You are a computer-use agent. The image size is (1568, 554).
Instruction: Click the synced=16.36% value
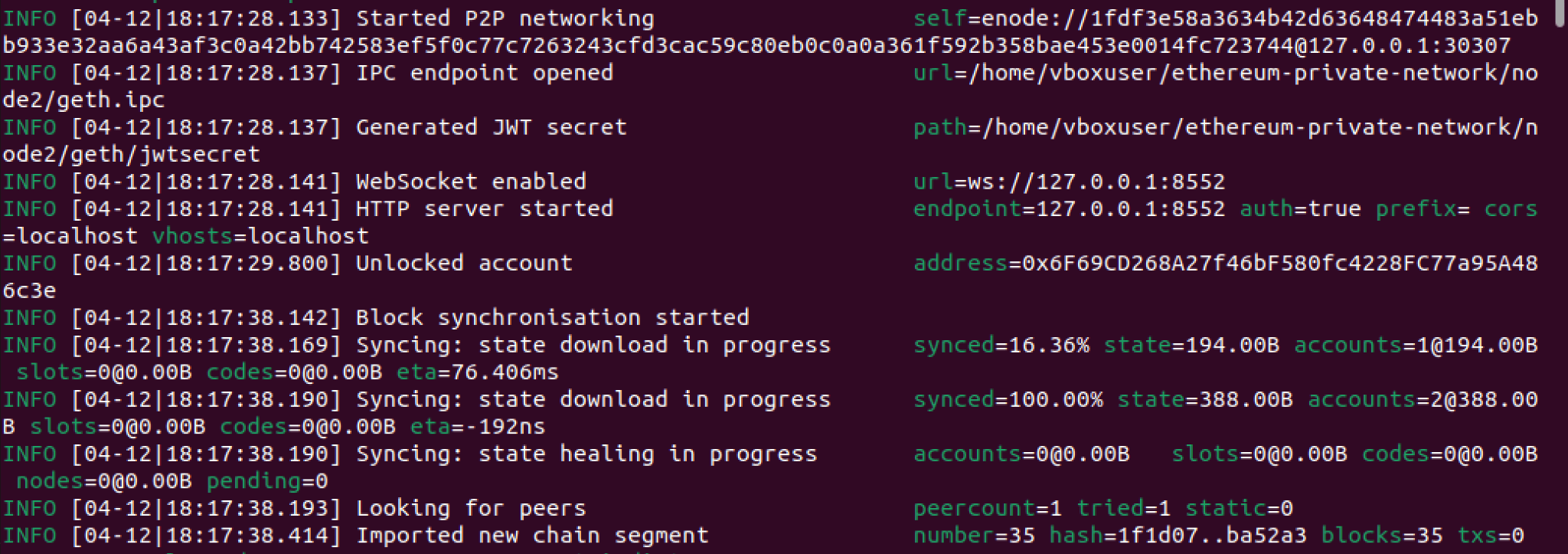(x=1001, y=346)
